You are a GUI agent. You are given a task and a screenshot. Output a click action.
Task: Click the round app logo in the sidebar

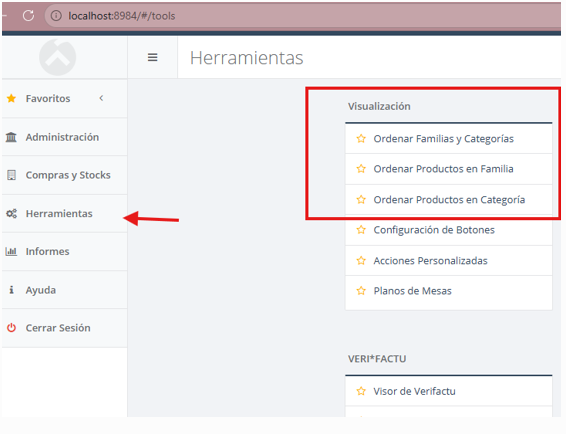click(57, 57)
